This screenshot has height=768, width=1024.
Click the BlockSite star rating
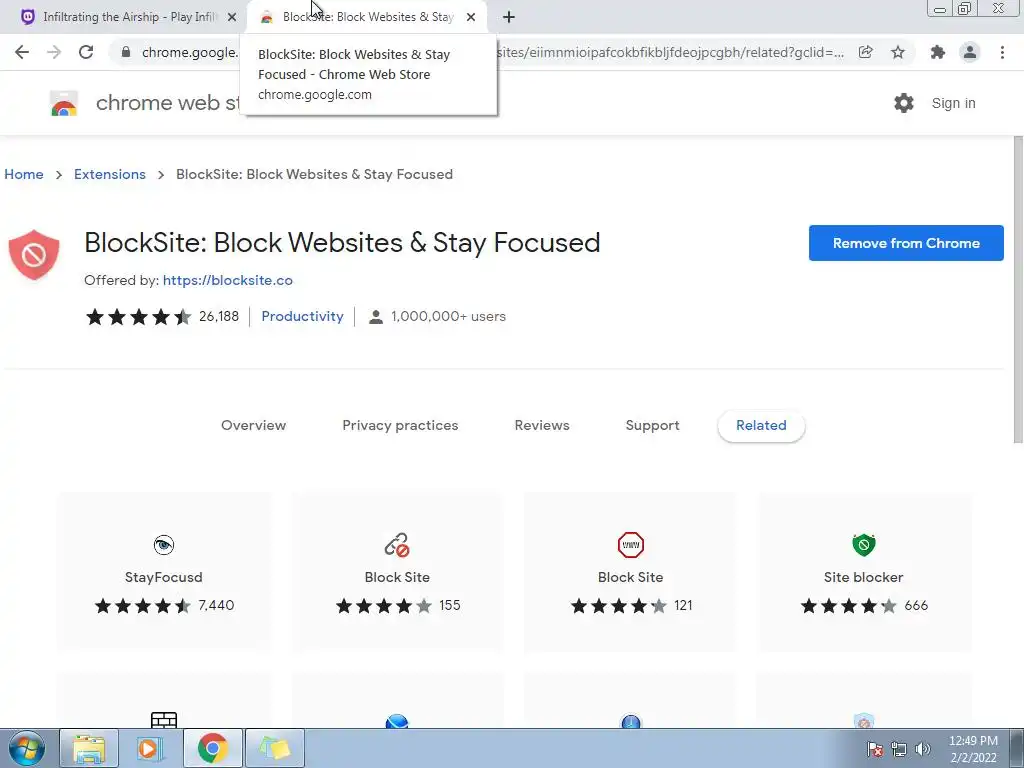pyautogui.click(x=138, y=317)
